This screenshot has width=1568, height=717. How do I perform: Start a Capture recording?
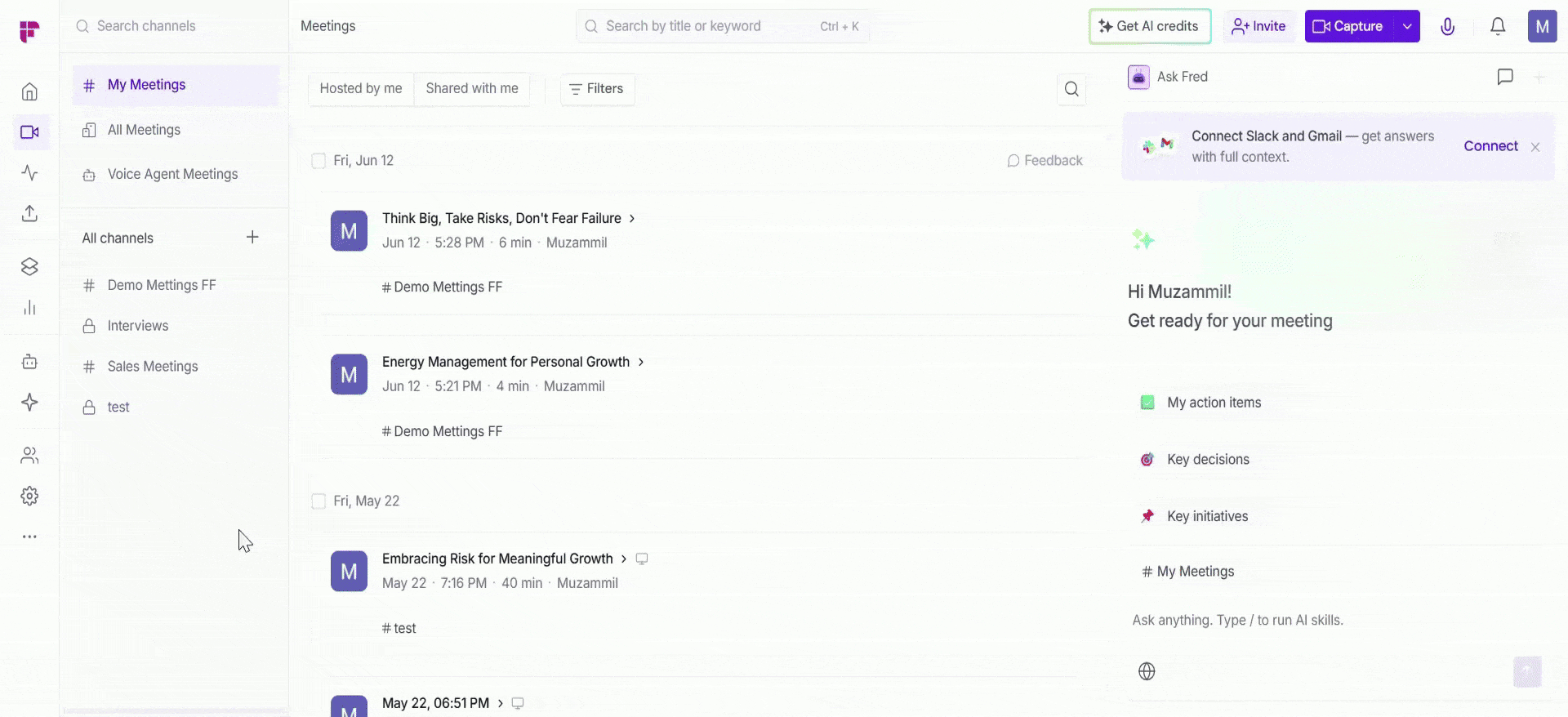(1349, 26)
